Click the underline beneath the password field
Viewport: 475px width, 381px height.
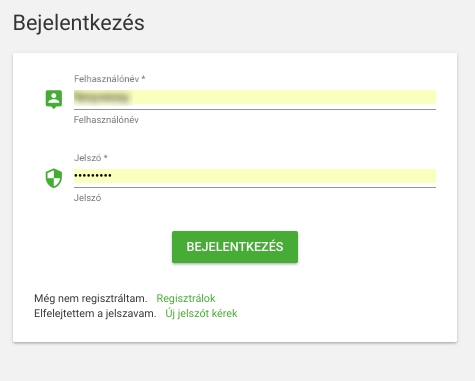[x=255, y=187]
